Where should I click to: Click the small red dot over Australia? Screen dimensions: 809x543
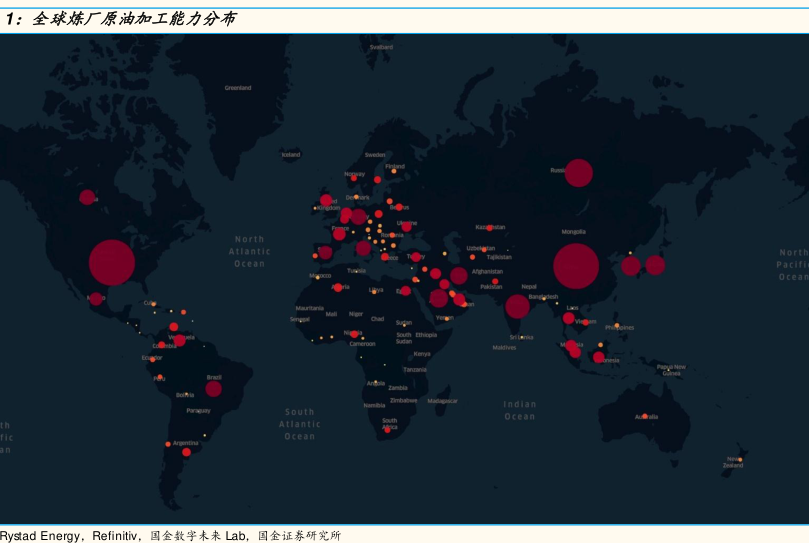click(645, 416)
